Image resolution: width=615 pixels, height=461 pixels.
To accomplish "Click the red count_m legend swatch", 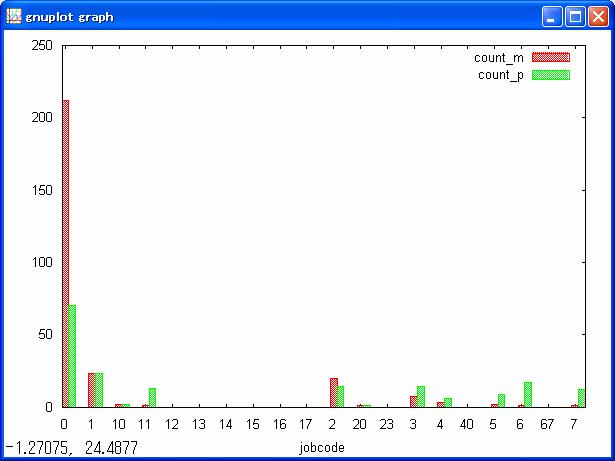I will tap(550, 58).
